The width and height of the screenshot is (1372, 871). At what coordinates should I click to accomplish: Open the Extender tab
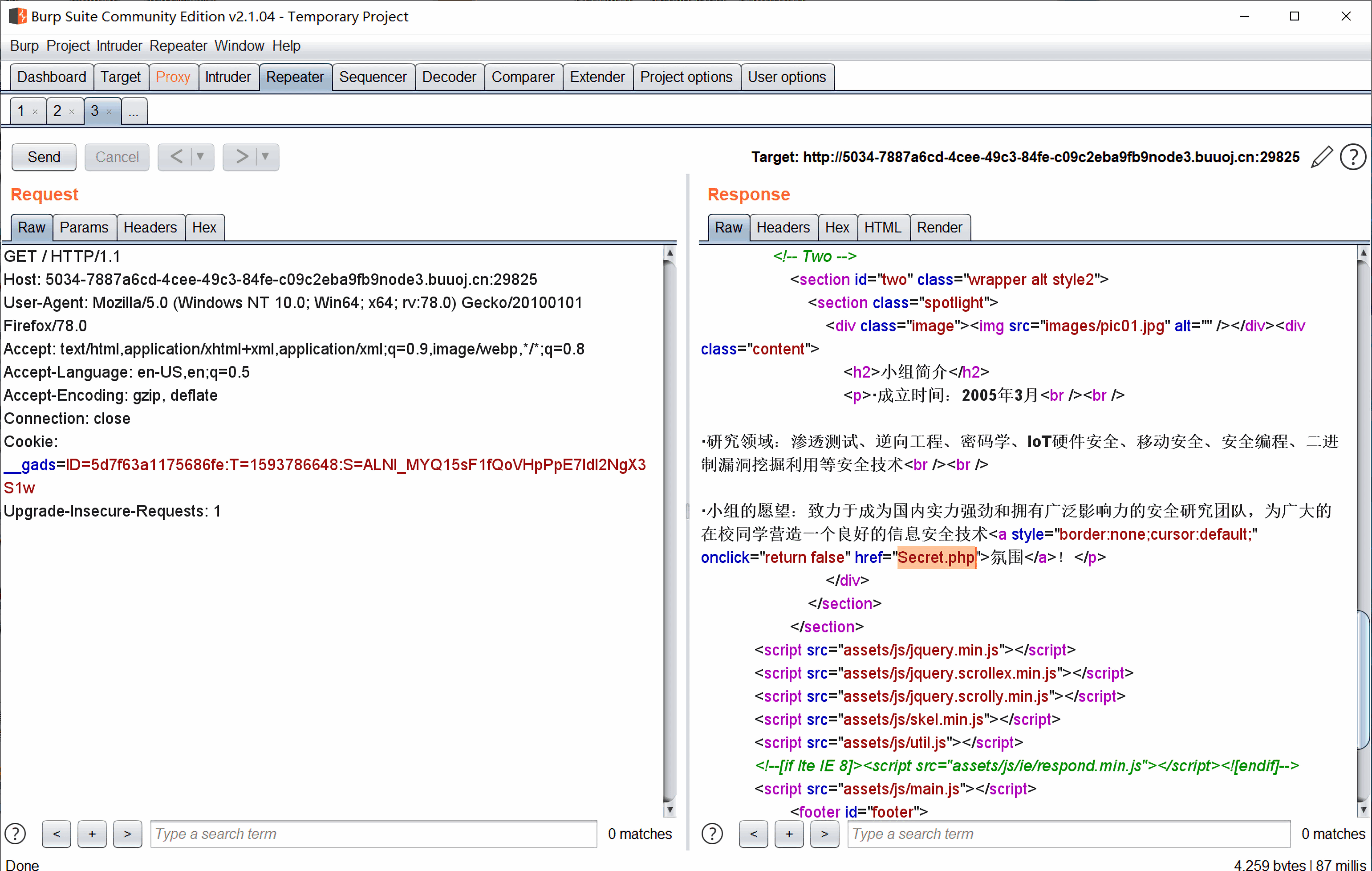[598, 77]
